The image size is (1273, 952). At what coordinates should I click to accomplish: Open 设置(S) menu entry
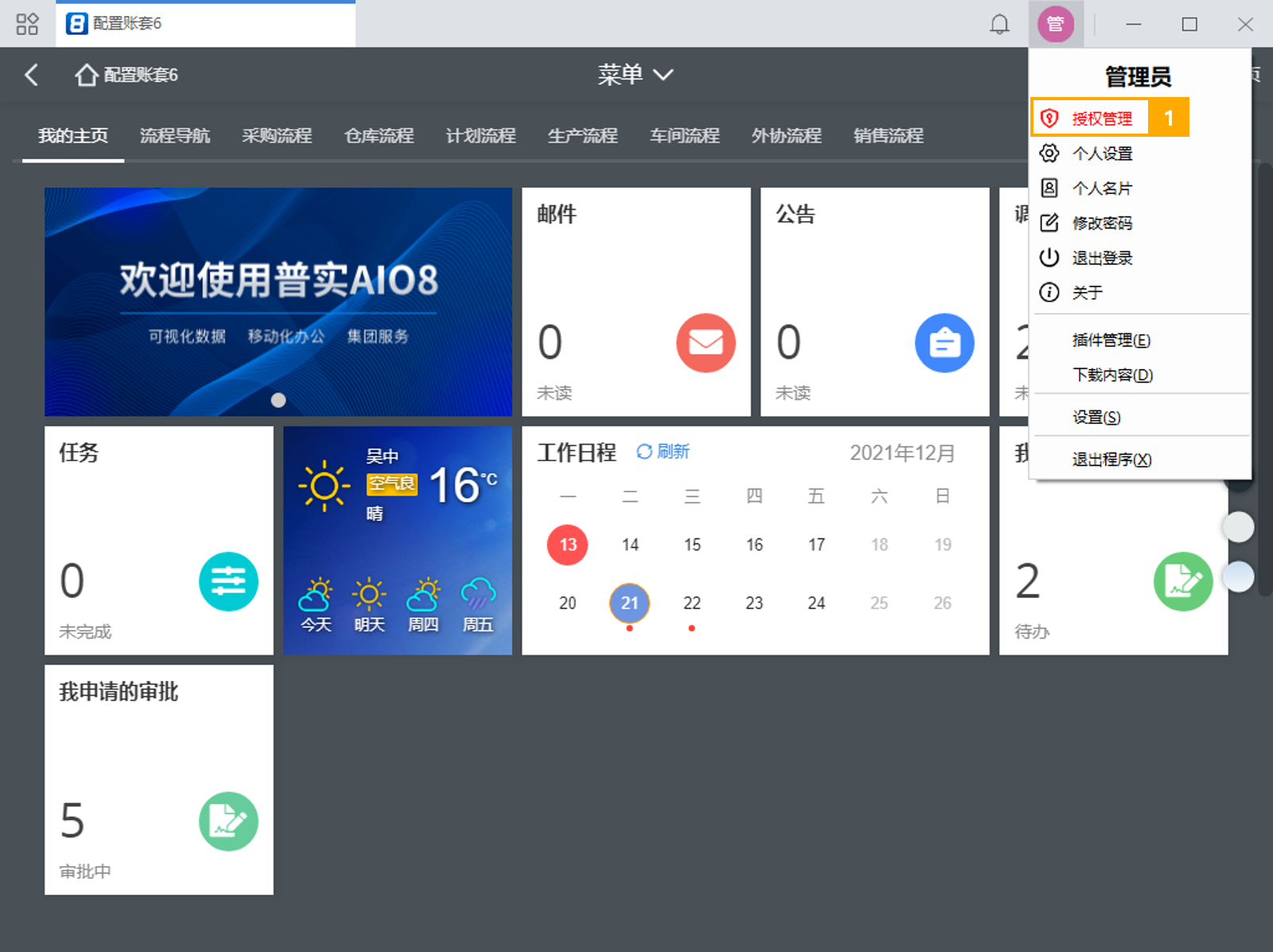tap(1096, 417)
